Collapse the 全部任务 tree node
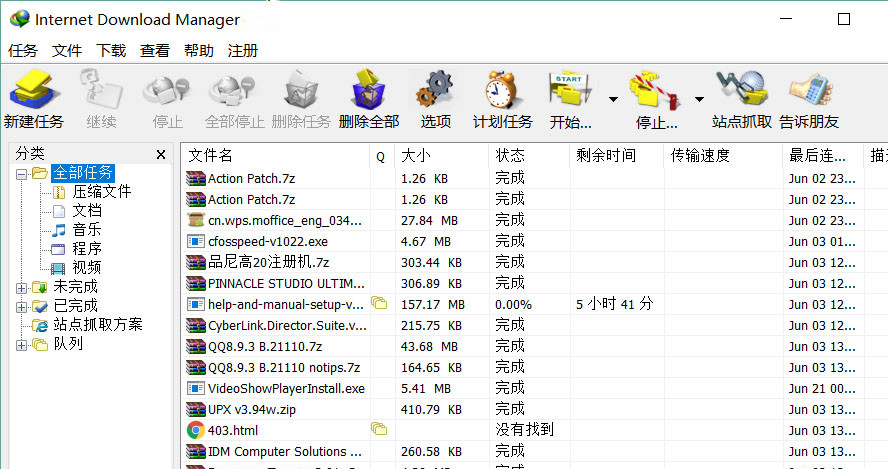The image size is (888, 469). [22, 174]
